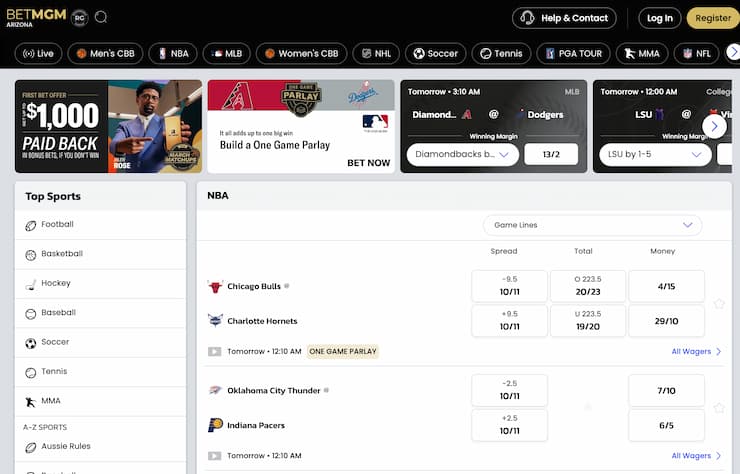Select Hornets +9.5 spread at 10/11

click(x=509, y=321)
